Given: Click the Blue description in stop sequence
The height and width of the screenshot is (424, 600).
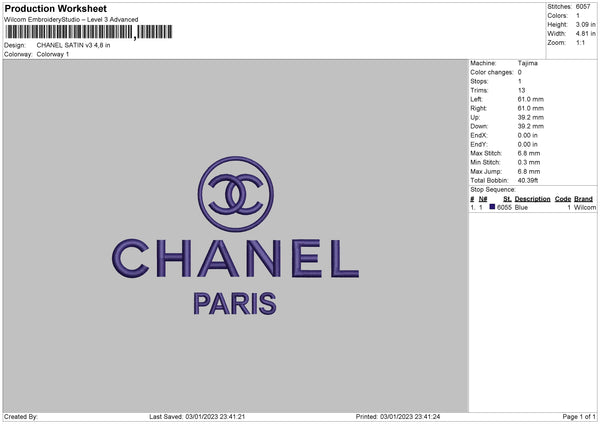Looking at the screenshot, I should 521,207.
